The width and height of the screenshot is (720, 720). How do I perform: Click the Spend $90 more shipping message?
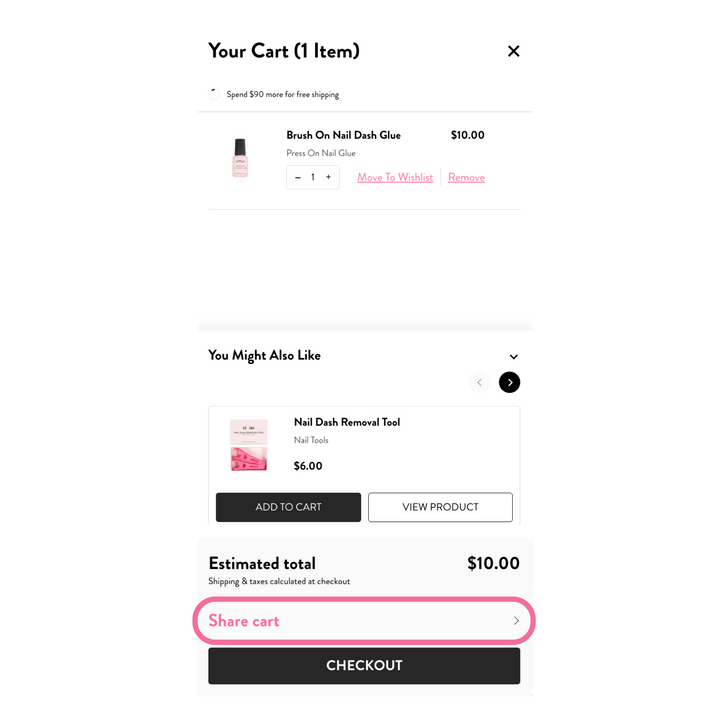point(282,95)
